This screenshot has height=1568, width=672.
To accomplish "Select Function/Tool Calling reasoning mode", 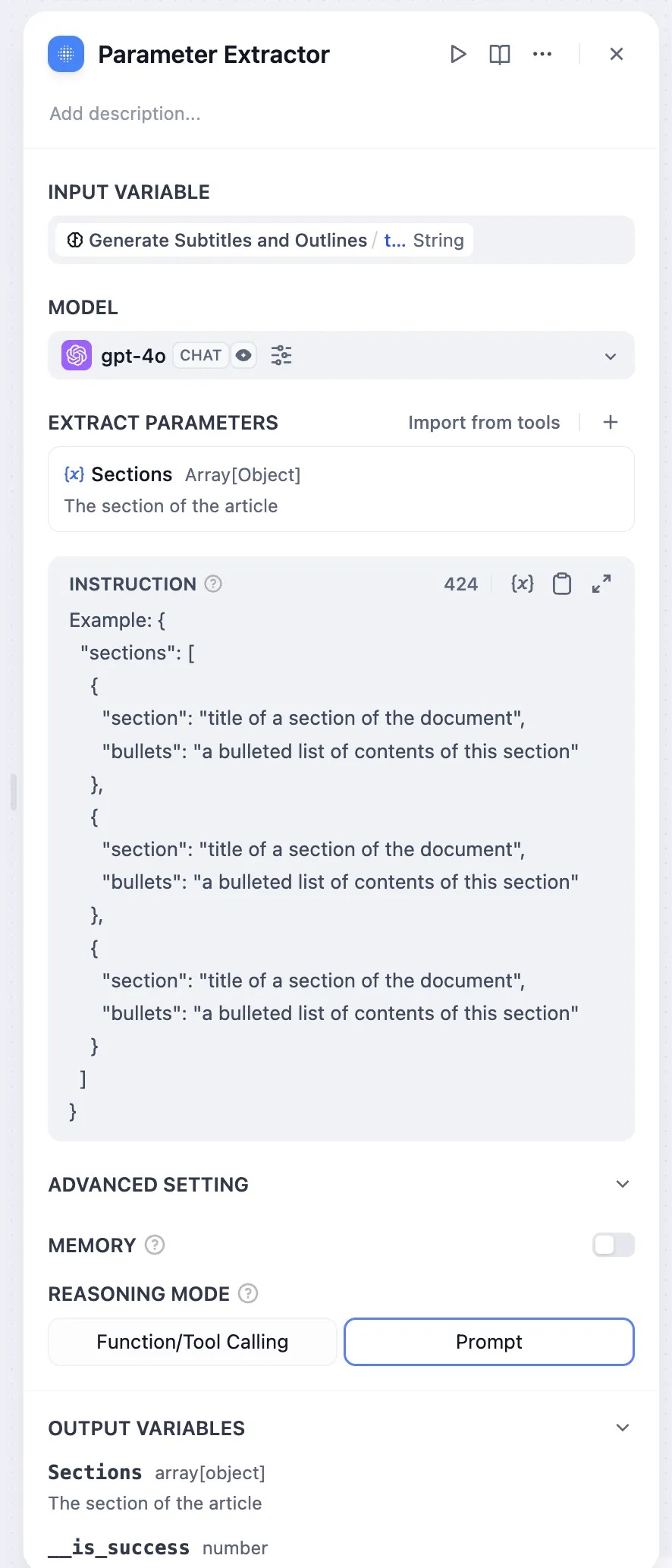I will click(x=193, y=1342).
